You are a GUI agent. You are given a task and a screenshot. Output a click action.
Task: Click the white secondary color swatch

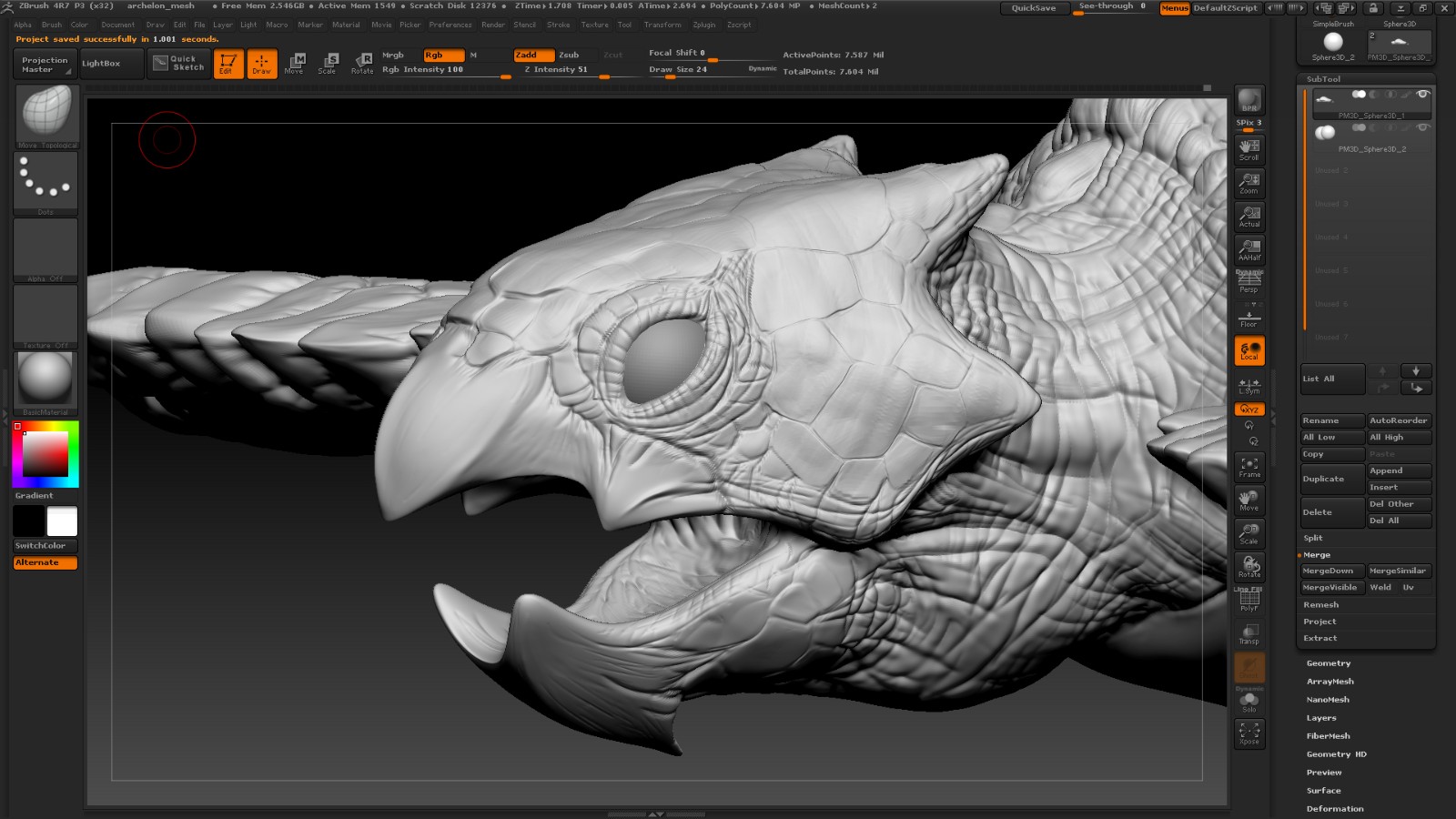pos(62,521)
